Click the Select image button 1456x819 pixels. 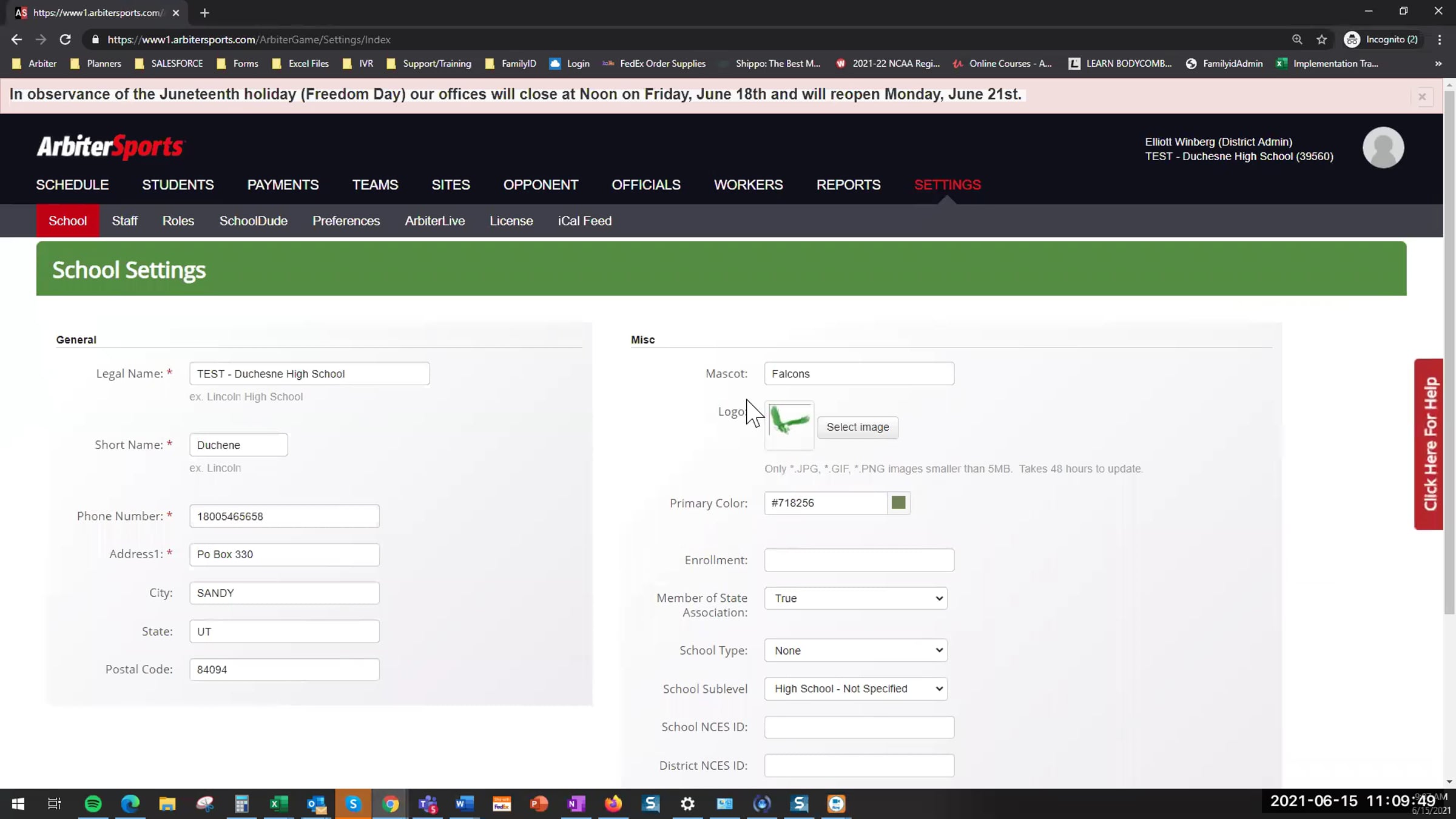[857, 427]
